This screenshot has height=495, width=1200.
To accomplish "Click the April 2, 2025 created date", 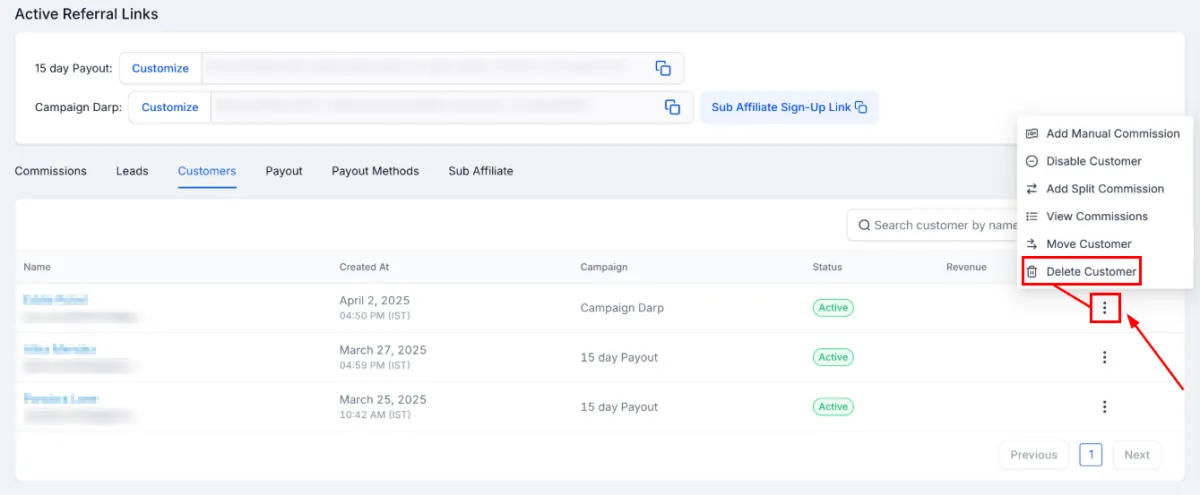I will click(x=374, y=300).
